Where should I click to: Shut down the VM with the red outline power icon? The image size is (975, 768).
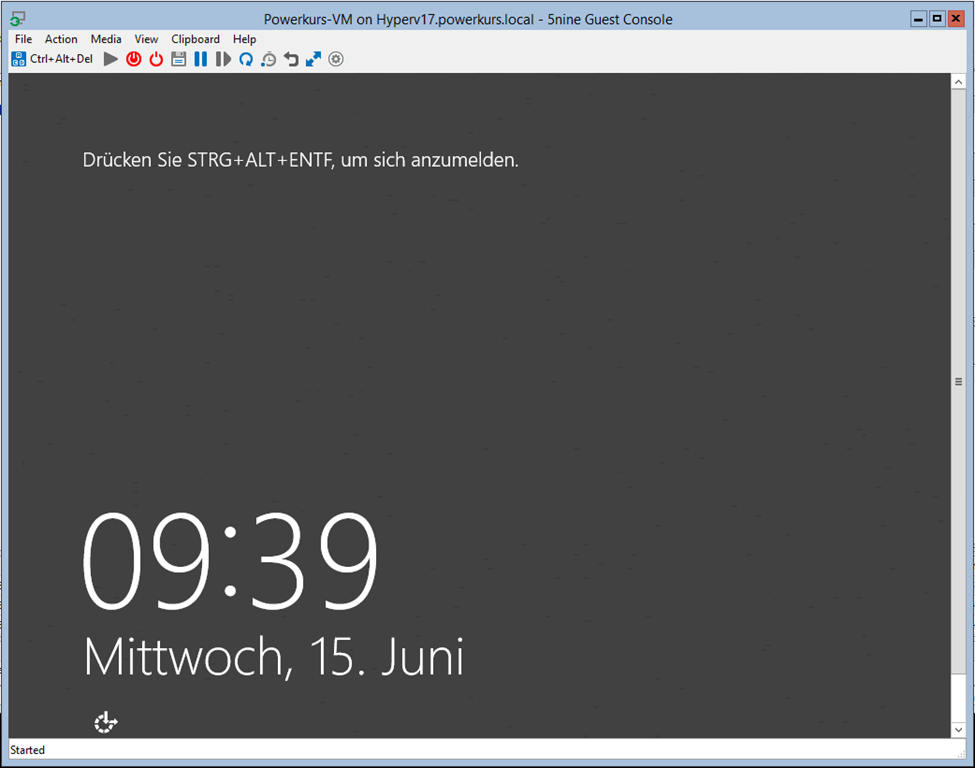(x=156, y=59)
